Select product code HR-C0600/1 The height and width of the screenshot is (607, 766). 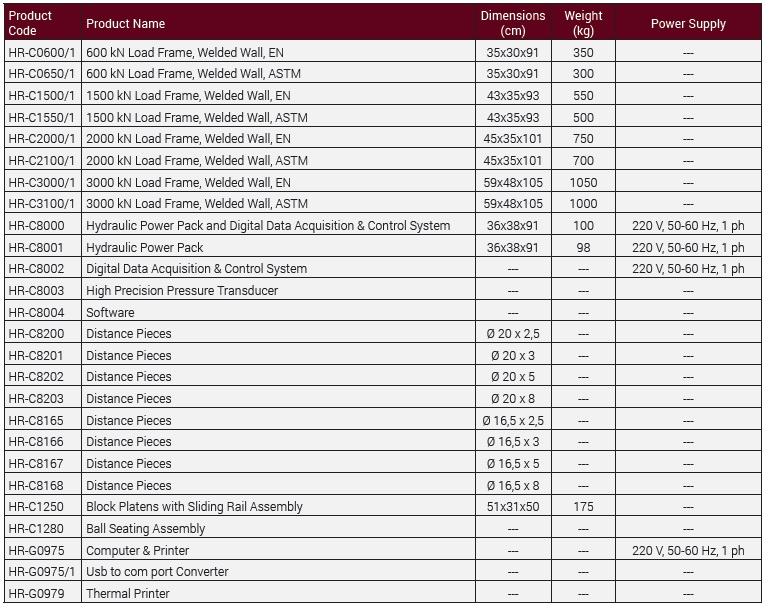[41, 52]
